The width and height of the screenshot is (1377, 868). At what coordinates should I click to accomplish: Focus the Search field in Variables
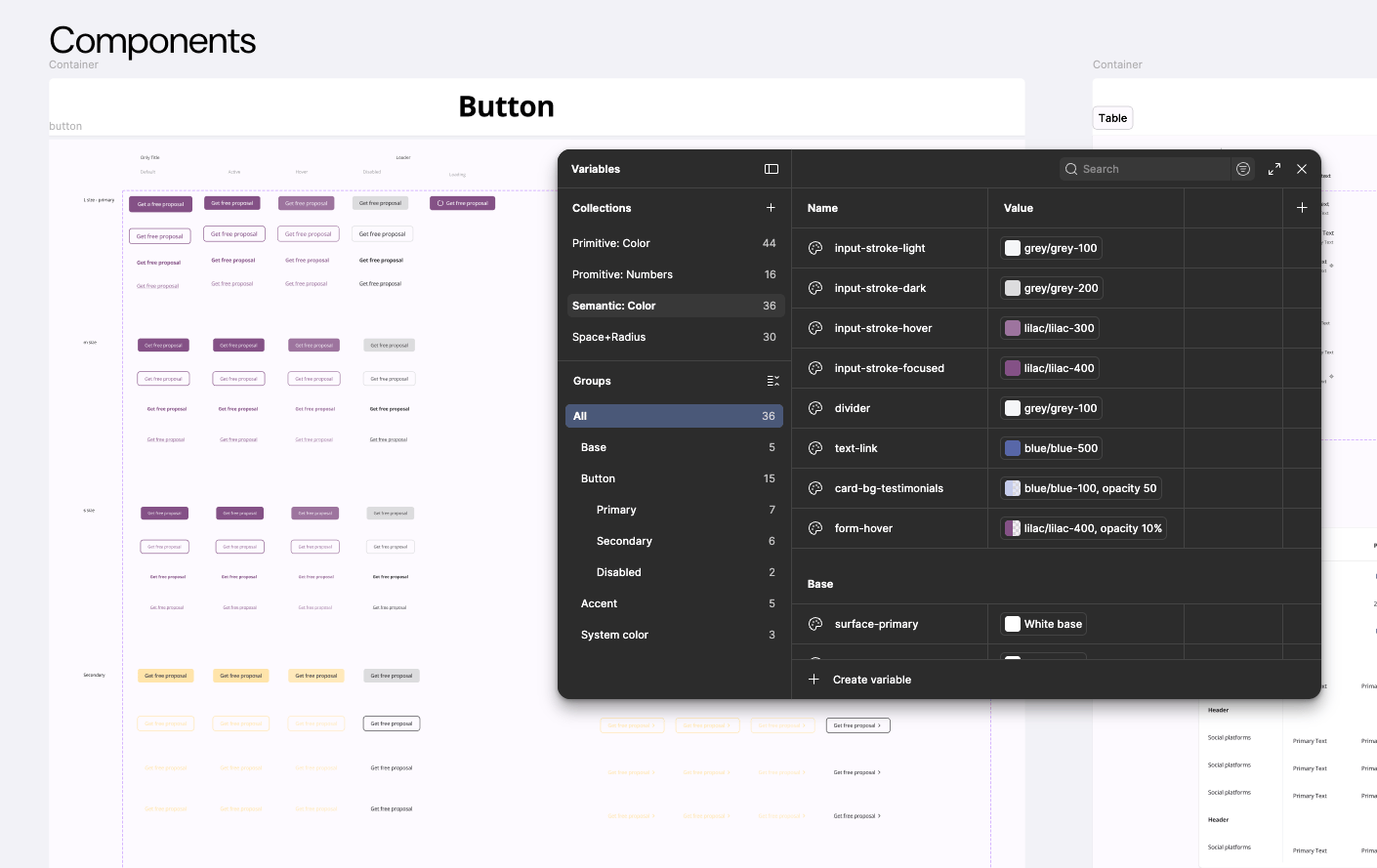(1149, 169)
